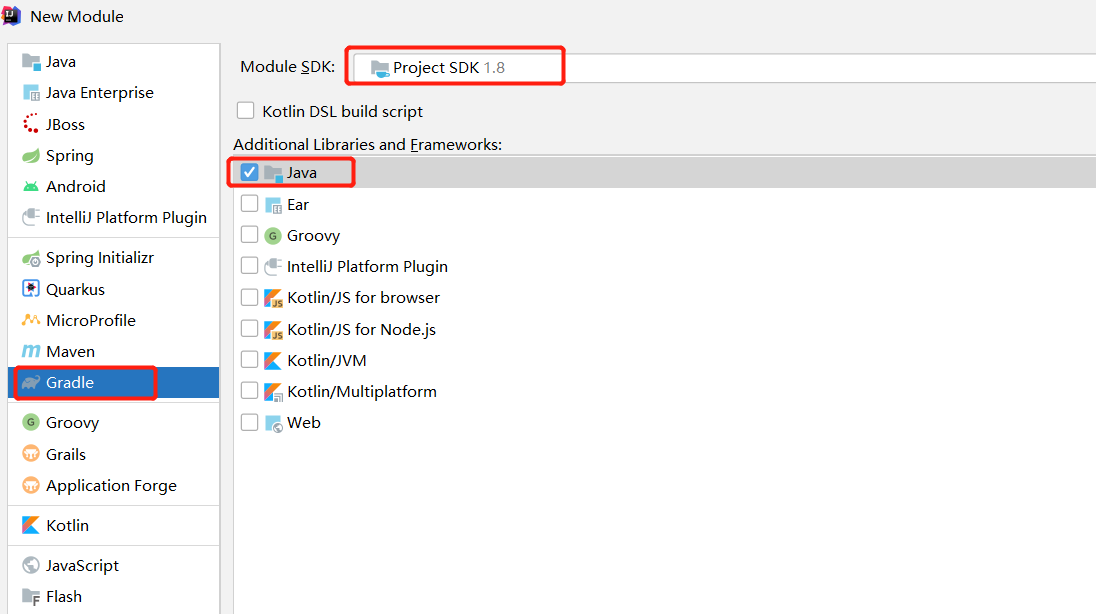The image size is (1096, 614).
Task: Click the Grails icon
Action: click(31, 454)
